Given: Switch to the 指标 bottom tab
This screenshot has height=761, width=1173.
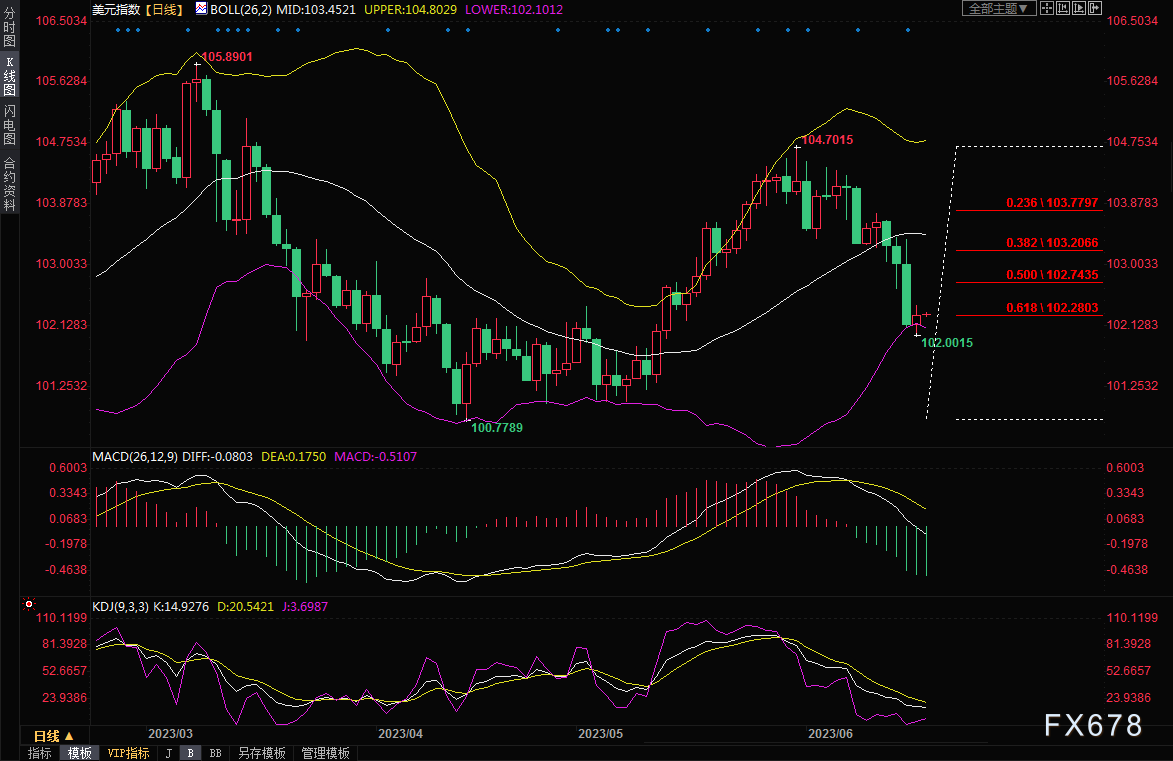Looking at the screenshot, I should tap(40, 753).
